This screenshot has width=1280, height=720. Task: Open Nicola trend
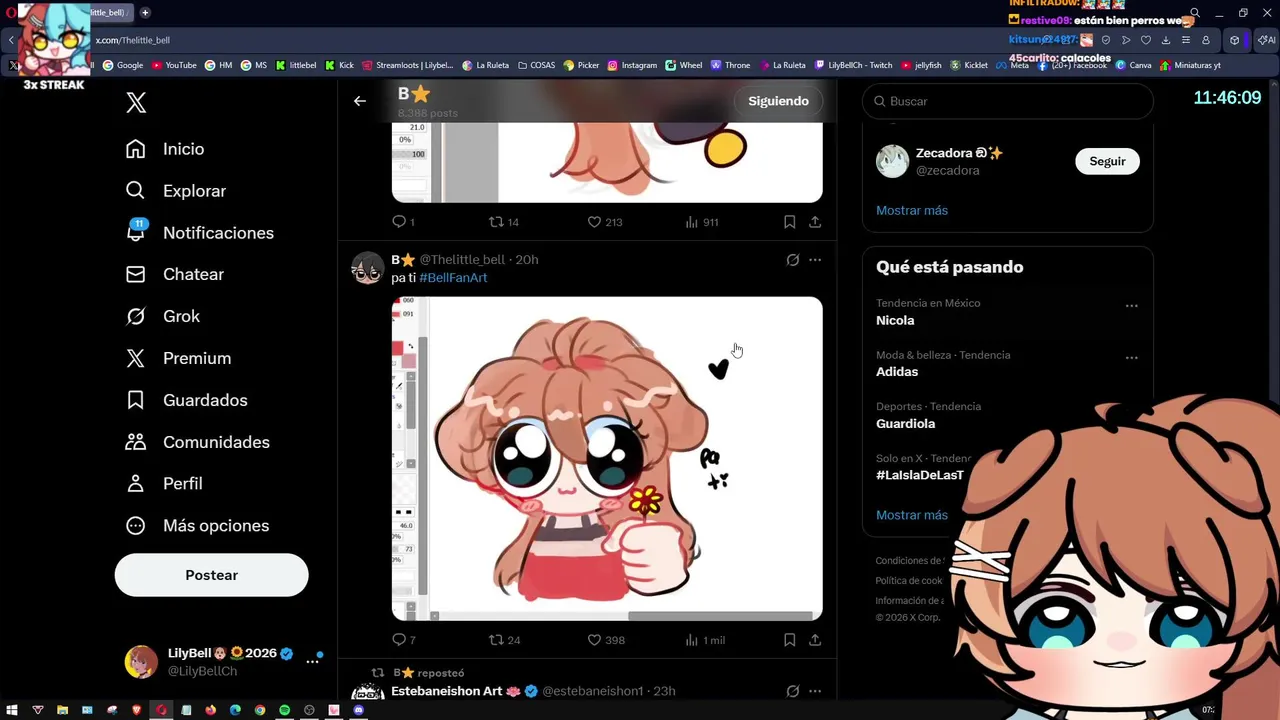coord(895,321)
